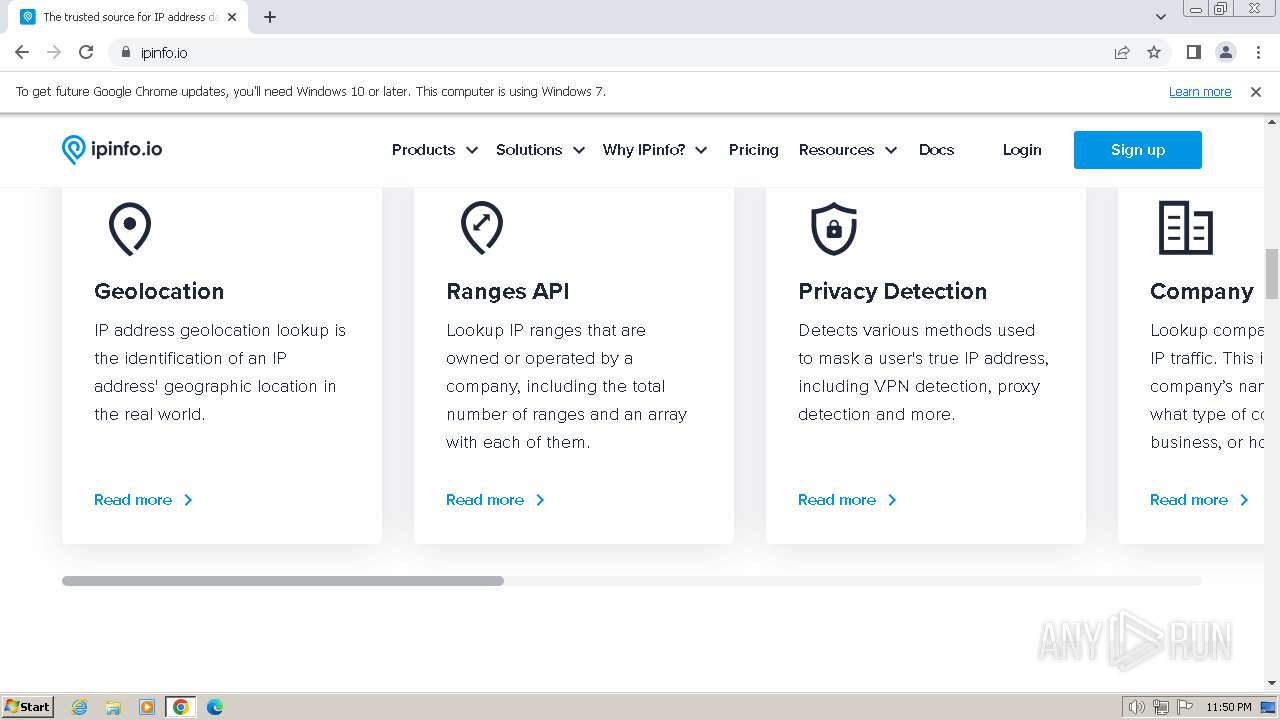Click the Geolocation pin icon
This screenshot has height=720, width=1280.
(x=130, y=228)
